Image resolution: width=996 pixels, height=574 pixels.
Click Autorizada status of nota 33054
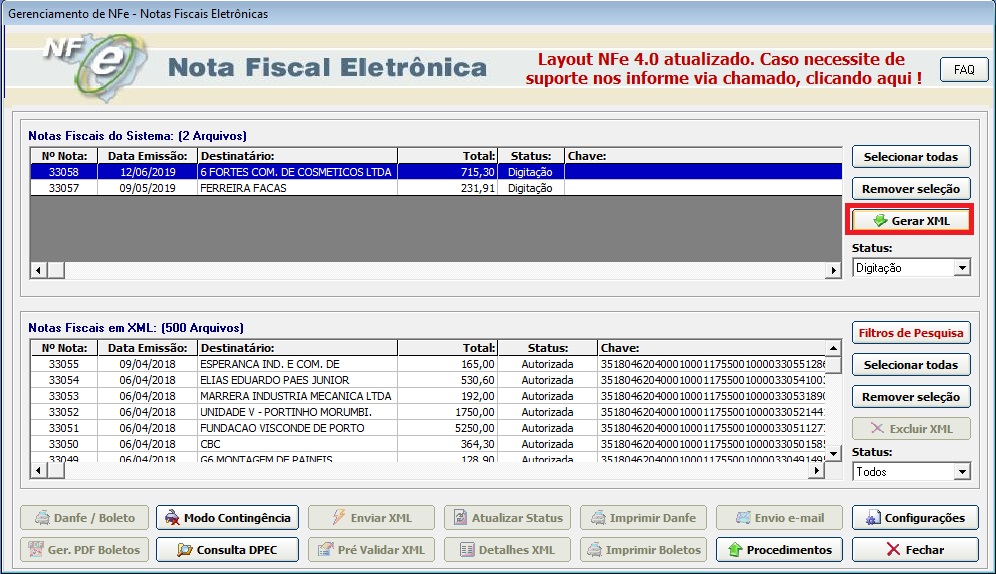548,380
